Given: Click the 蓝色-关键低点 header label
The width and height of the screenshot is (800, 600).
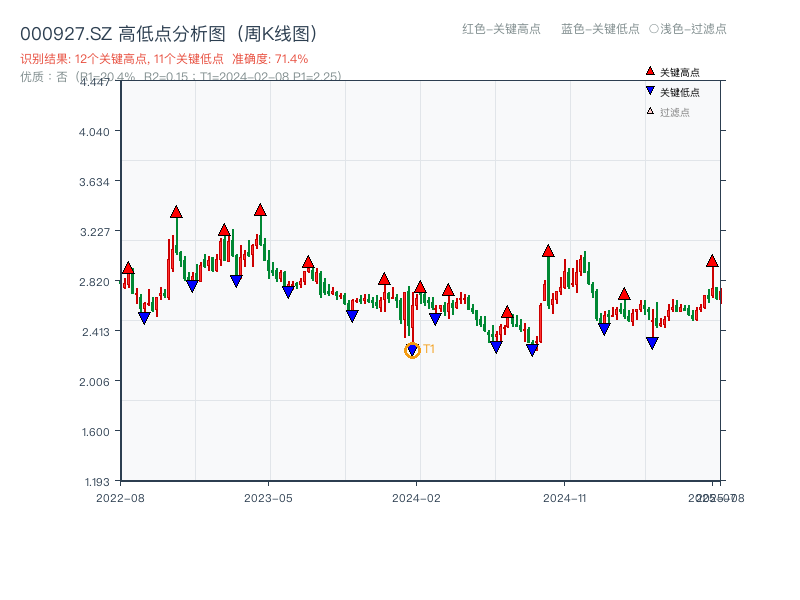Looking at the screenshot, I should pos(600,29).
